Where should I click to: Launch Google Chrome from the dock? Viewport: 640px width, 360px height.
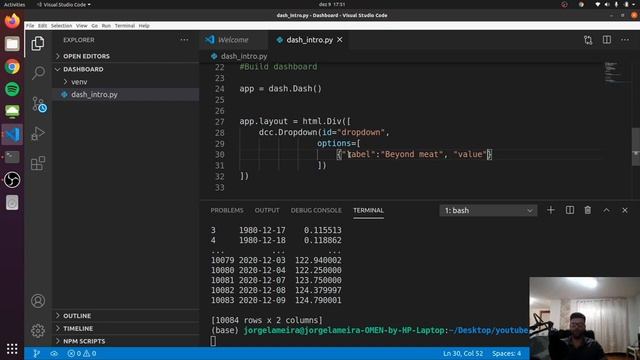(12, 67)
